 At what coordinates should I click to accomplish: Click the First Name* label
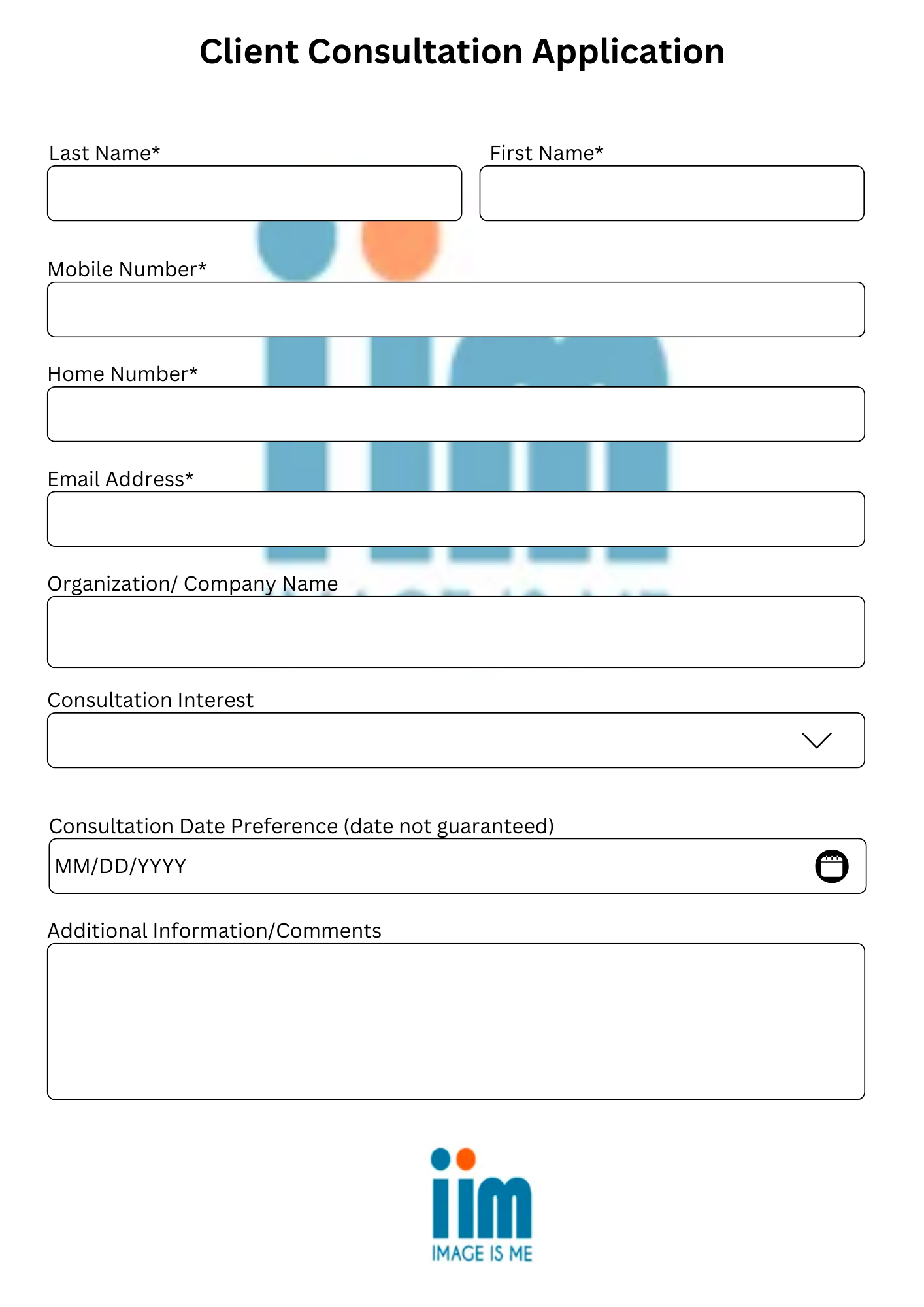546,153
